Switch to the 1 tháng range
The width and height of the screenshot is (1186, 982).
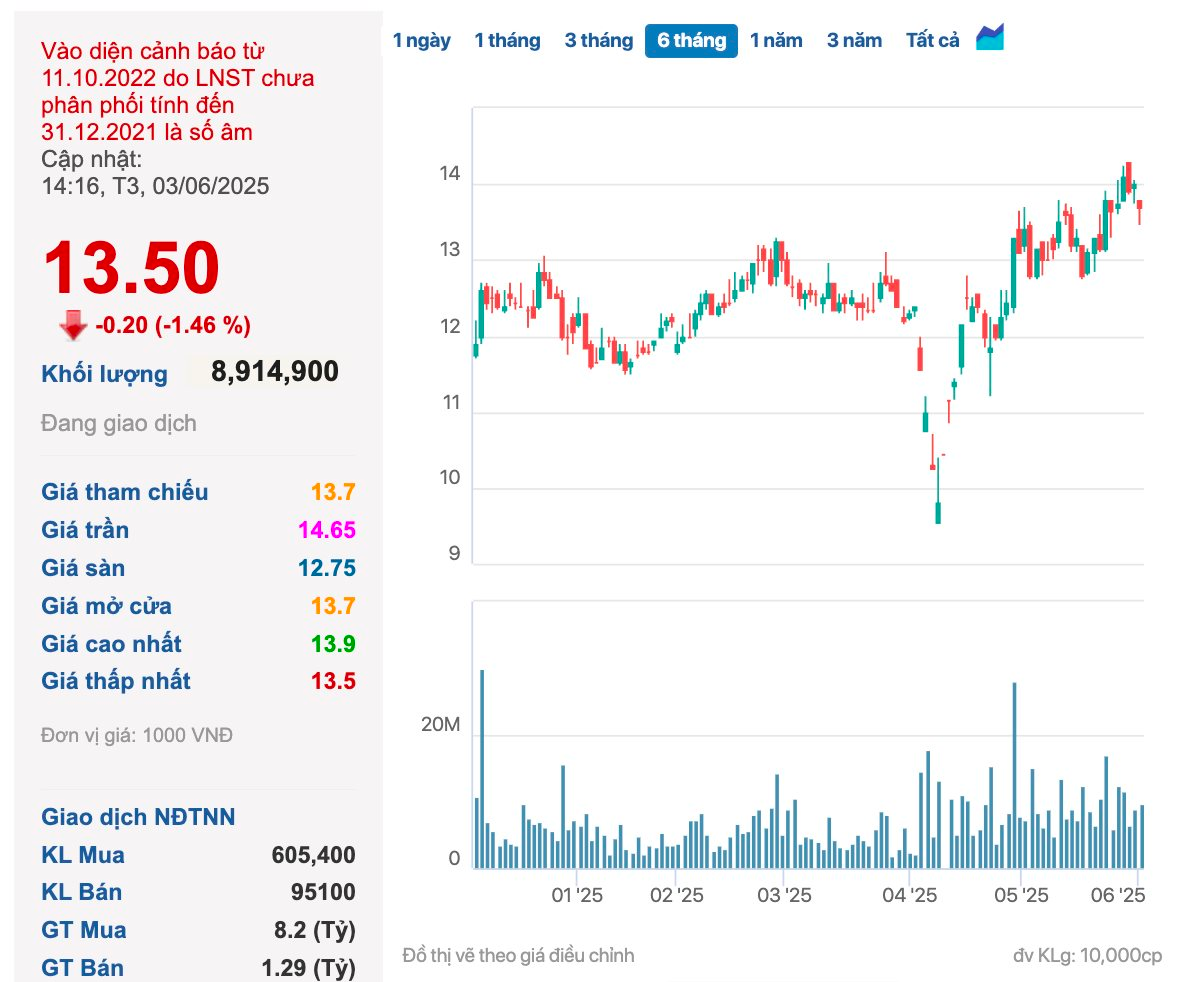click(507, 41)
